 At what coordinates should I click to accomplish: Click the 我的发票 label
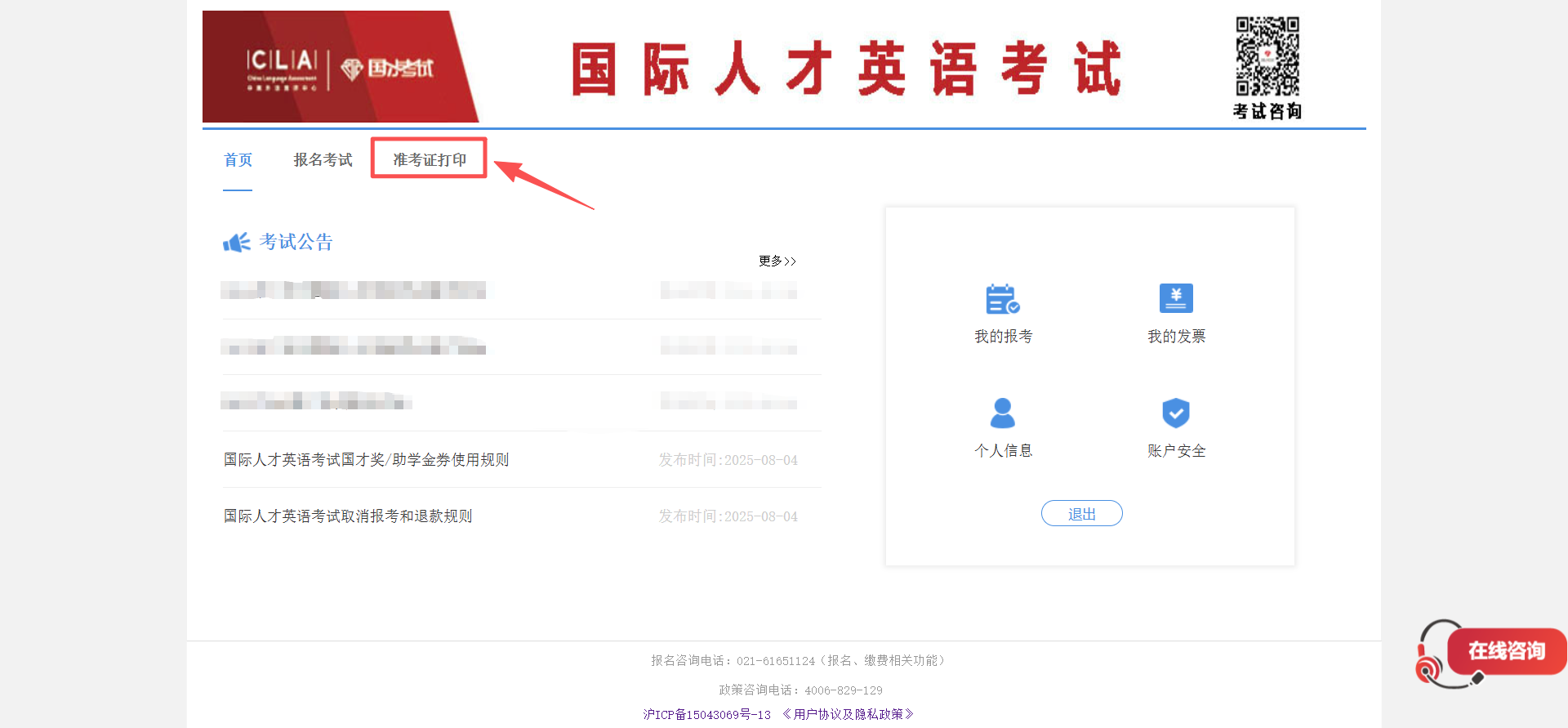tap(1176, 337)
